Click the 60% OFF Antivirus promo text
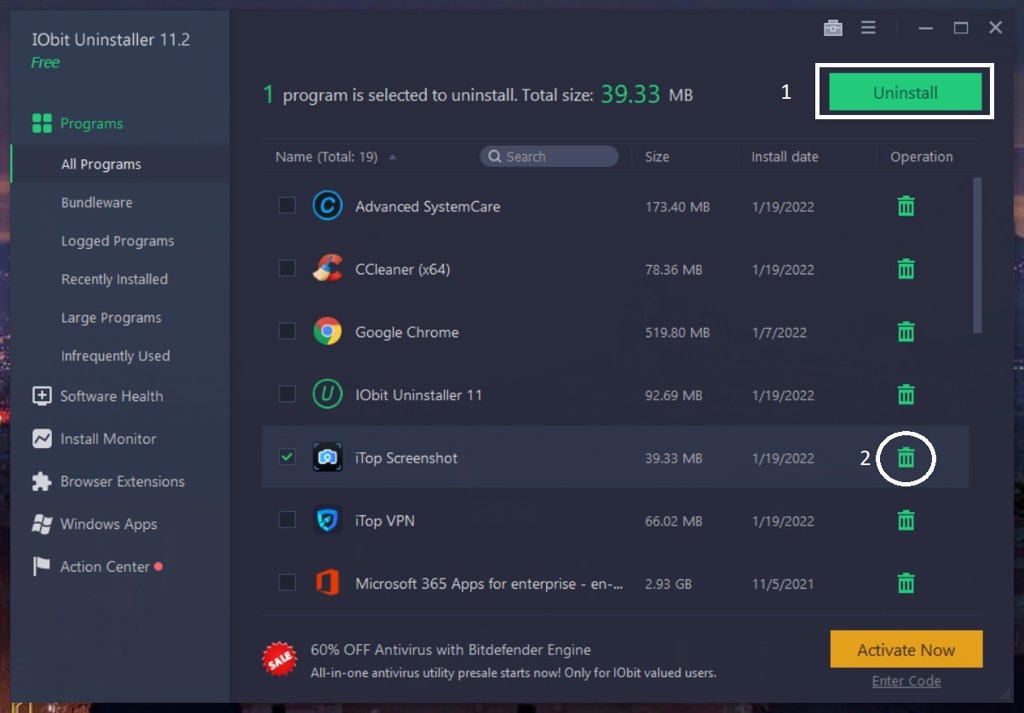 [451, 650]
